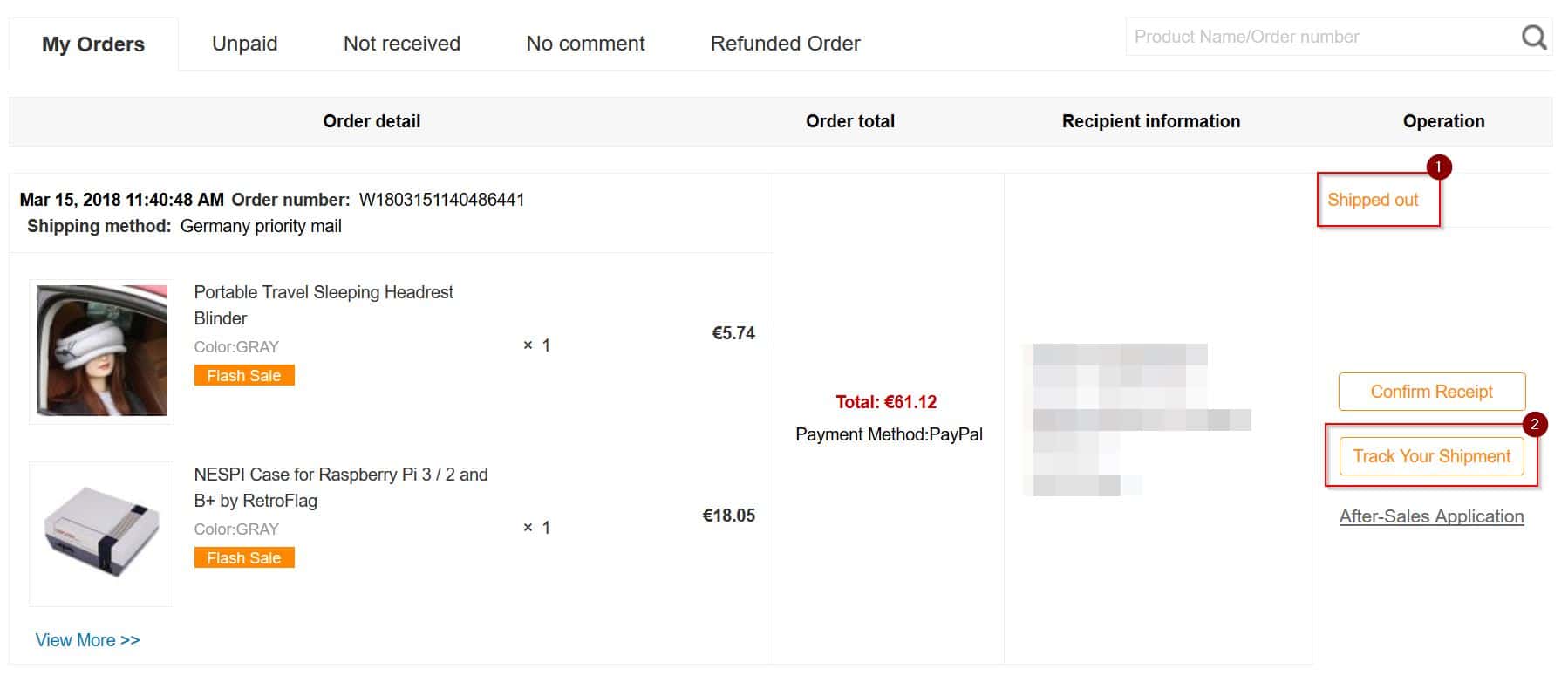
Task: Open the Sleeping Headrest Blinder product thumbnail
Action: (102, 351)
